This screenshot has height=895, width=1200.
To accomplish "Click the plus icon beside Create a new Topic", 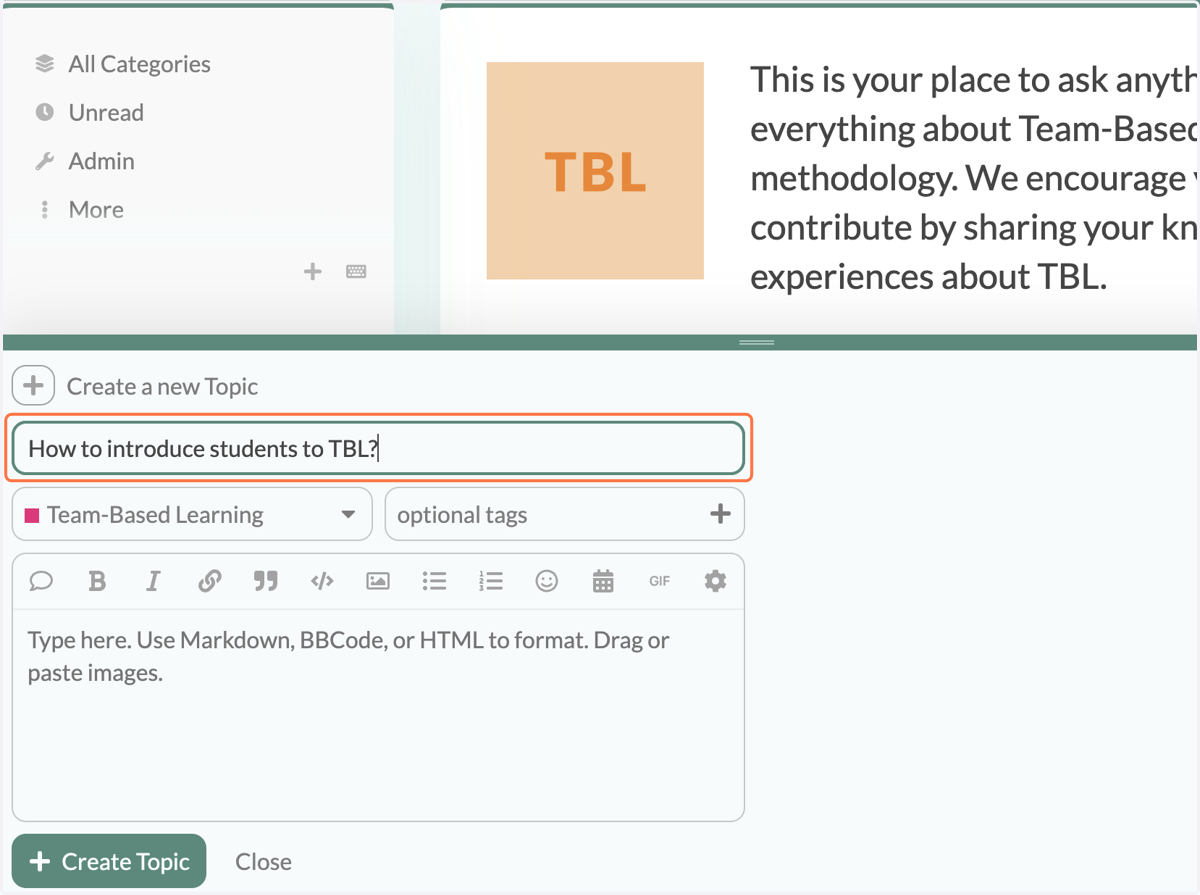I will [x=33, y=386].
